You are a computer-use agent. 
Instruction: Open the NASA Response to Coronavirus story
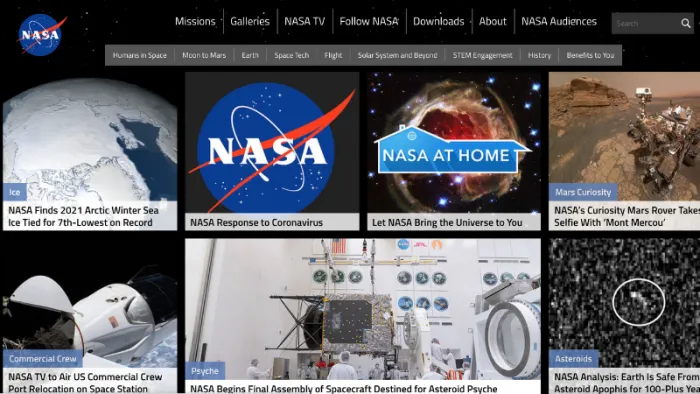click(256, 222)
